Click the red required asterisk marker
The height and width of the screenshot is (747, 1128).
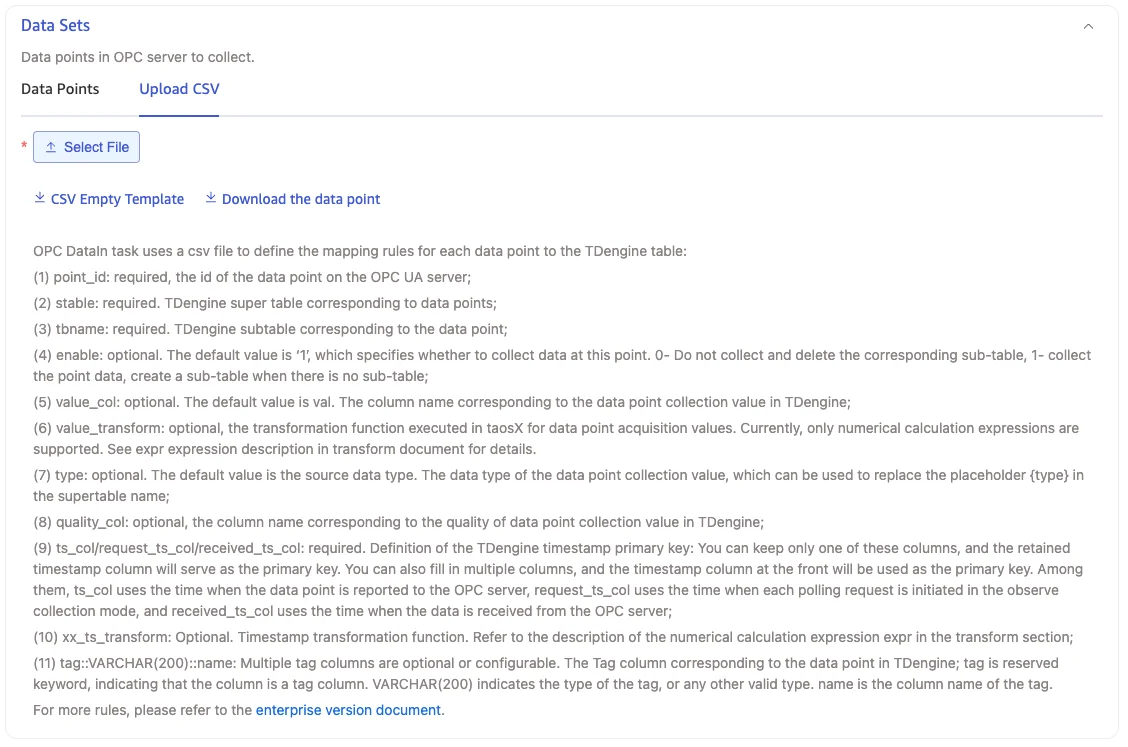click(x=24, y=146)
